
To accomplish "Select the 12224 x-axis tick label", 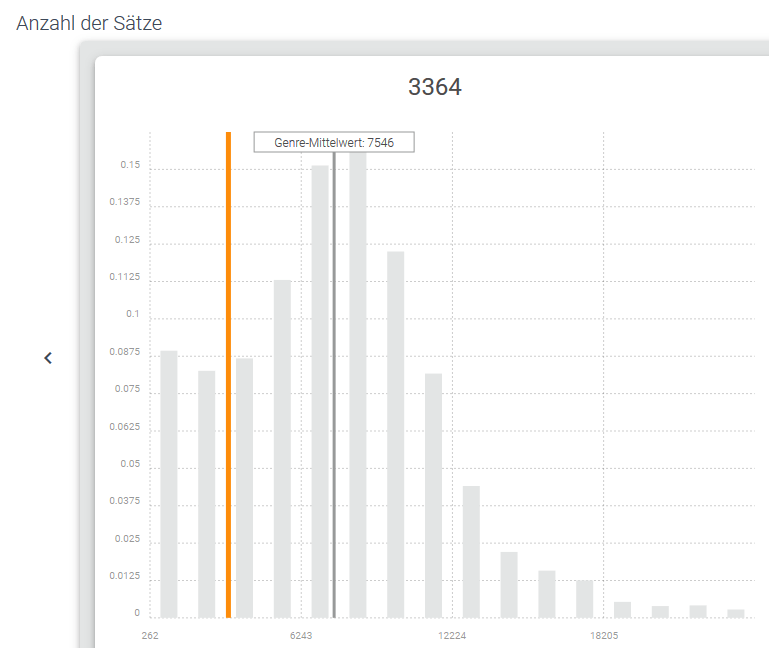I will [452, 636].
